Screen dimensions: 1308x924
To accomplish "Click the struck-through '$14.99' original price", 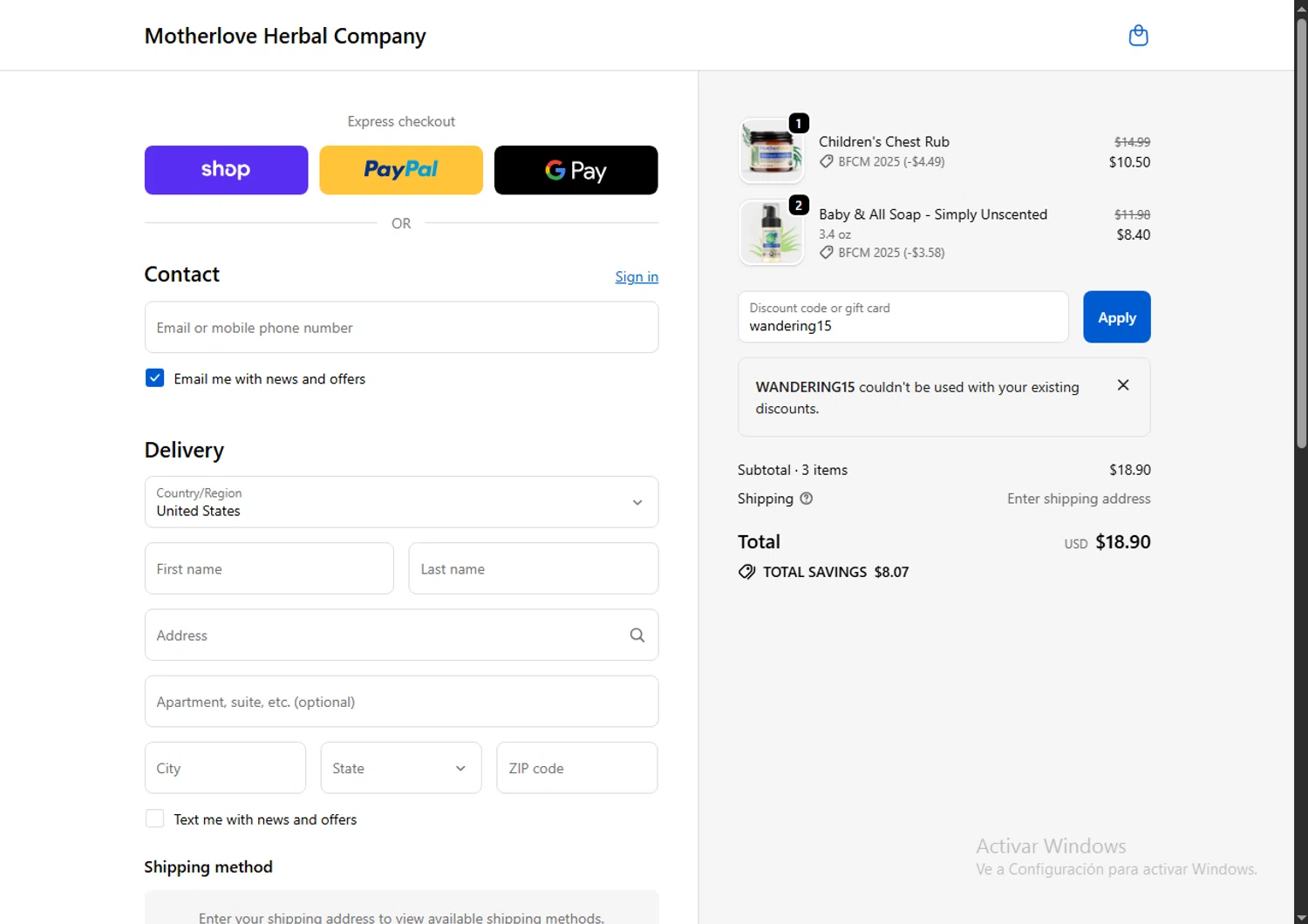I will [x=1132, y=142].
